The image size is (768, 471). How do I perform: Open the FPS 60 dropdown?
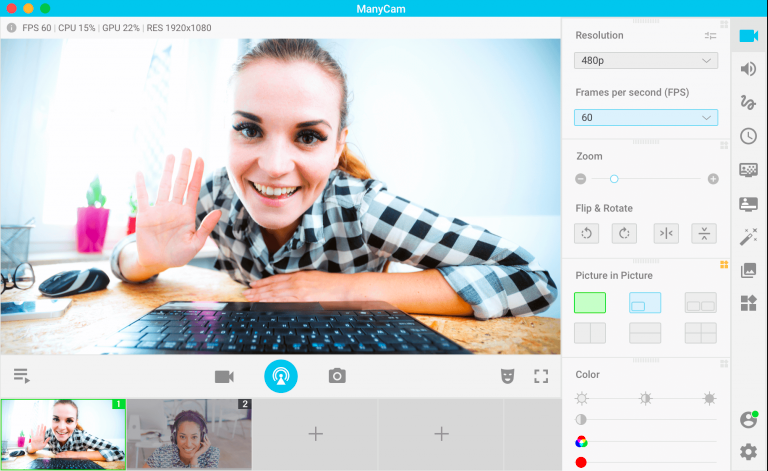click(x=646, y=118)
